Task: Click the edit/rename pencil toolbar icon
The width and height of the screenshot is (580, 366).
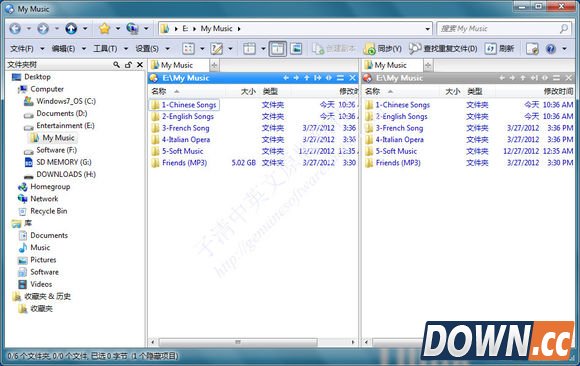Action: (x=216, y=48)
